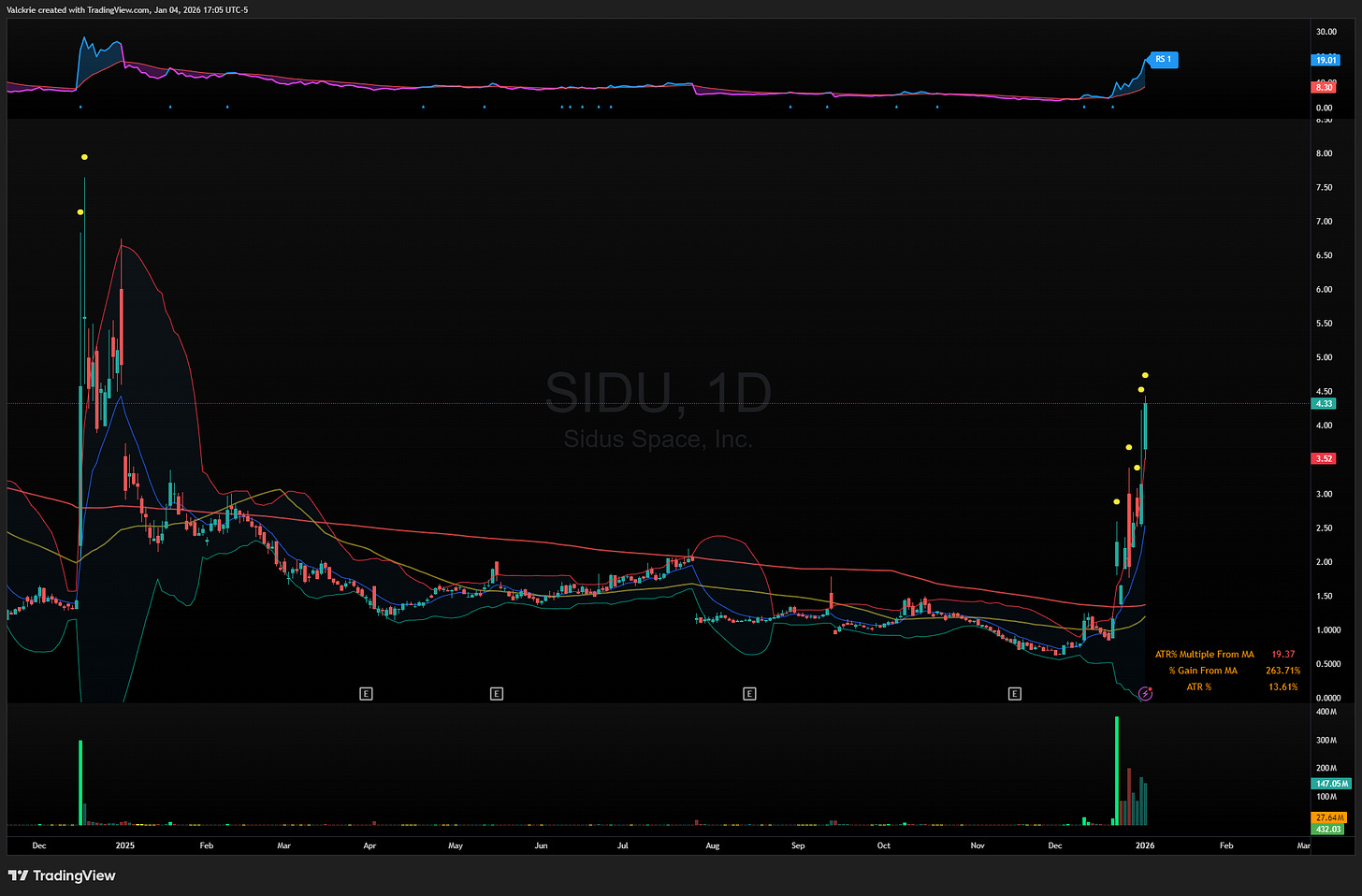The height and width of the screenshot is (896, 1362).
Task: Open the earnings E marker before April
Action: click(367, 694)
